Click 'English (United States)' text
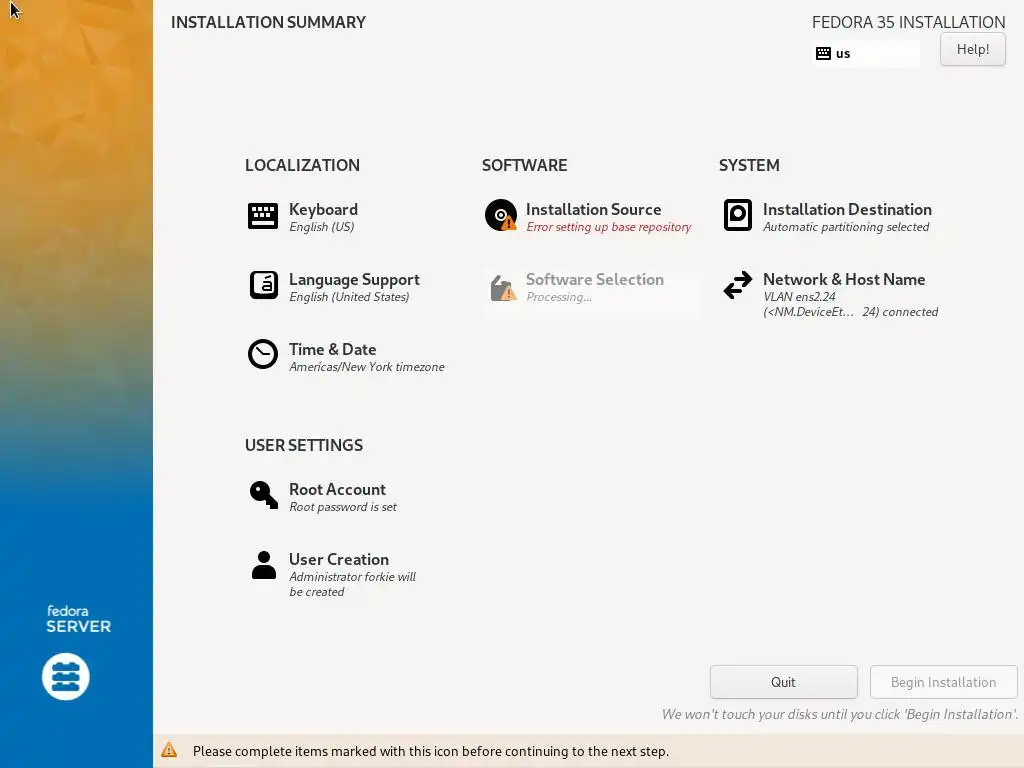This screenshot has height=768, width=1024. click(349, 297)
